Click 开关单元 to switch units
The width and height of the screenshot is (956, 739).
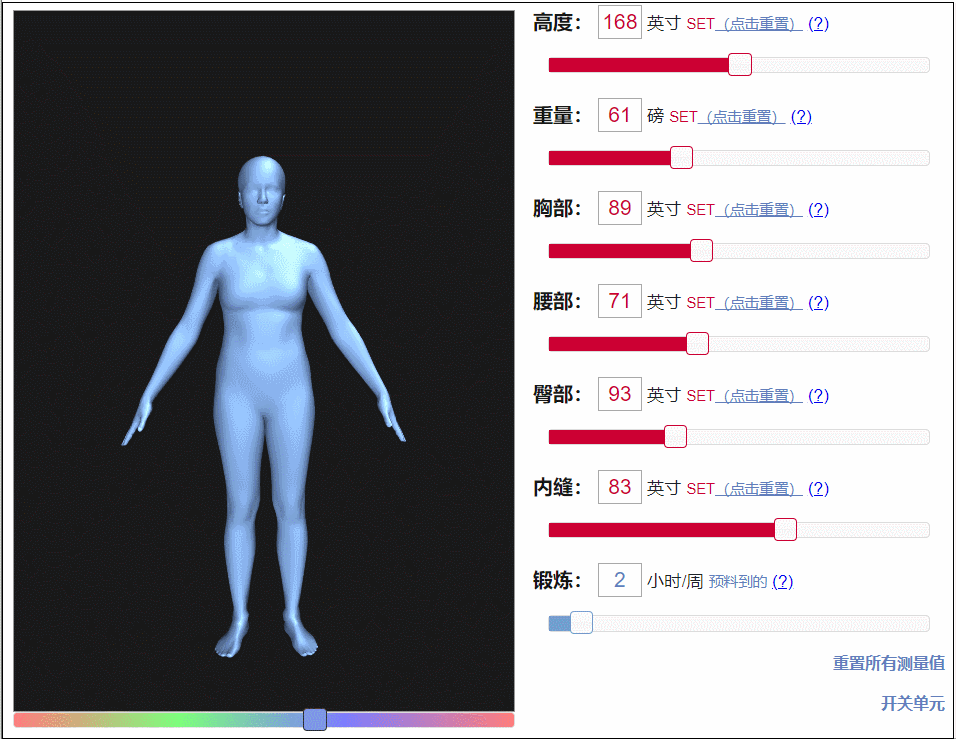coord(913,704)
